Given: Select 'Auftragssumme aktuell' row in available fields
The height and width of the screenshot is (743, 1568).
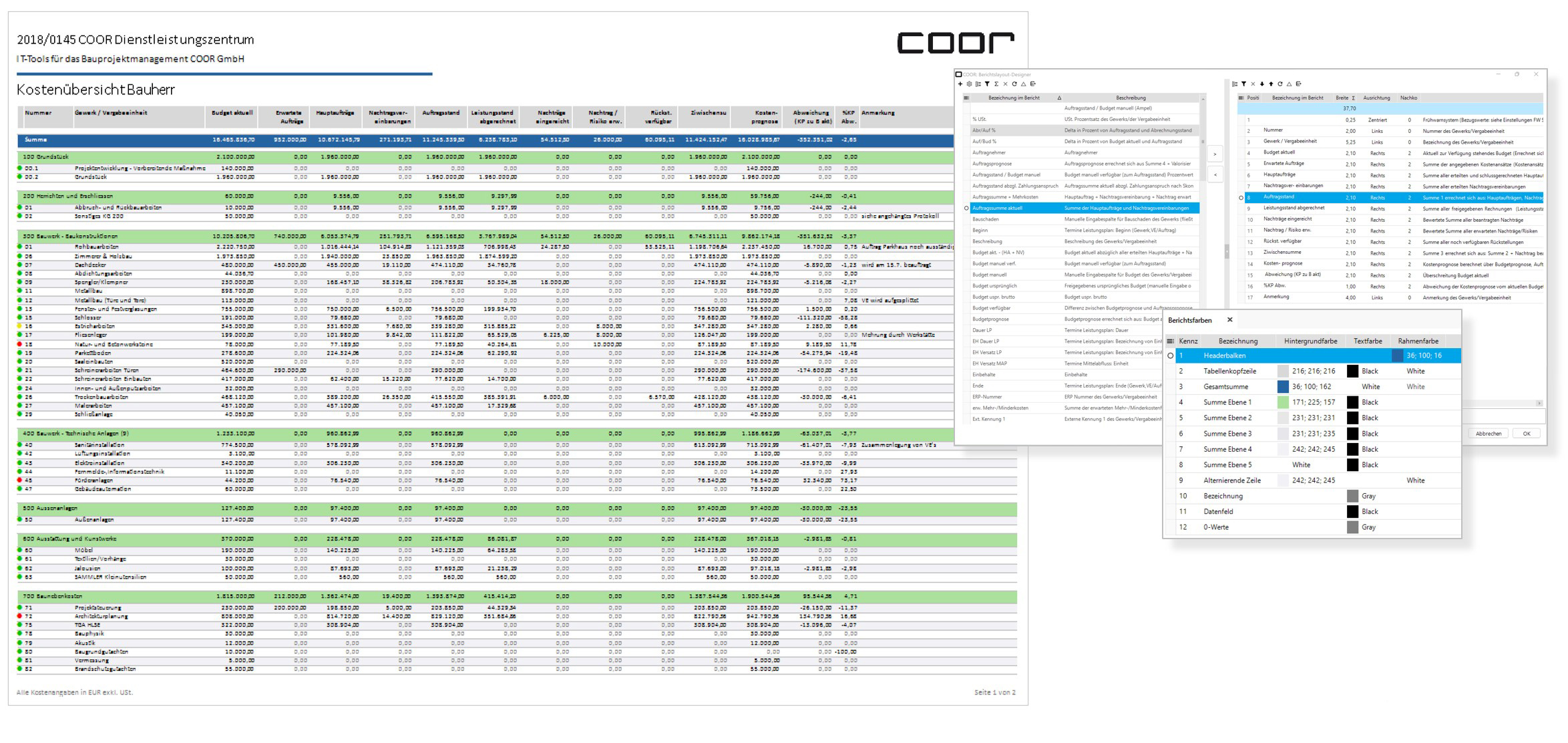Looking at the screenshot, I should click(1085, 208).
